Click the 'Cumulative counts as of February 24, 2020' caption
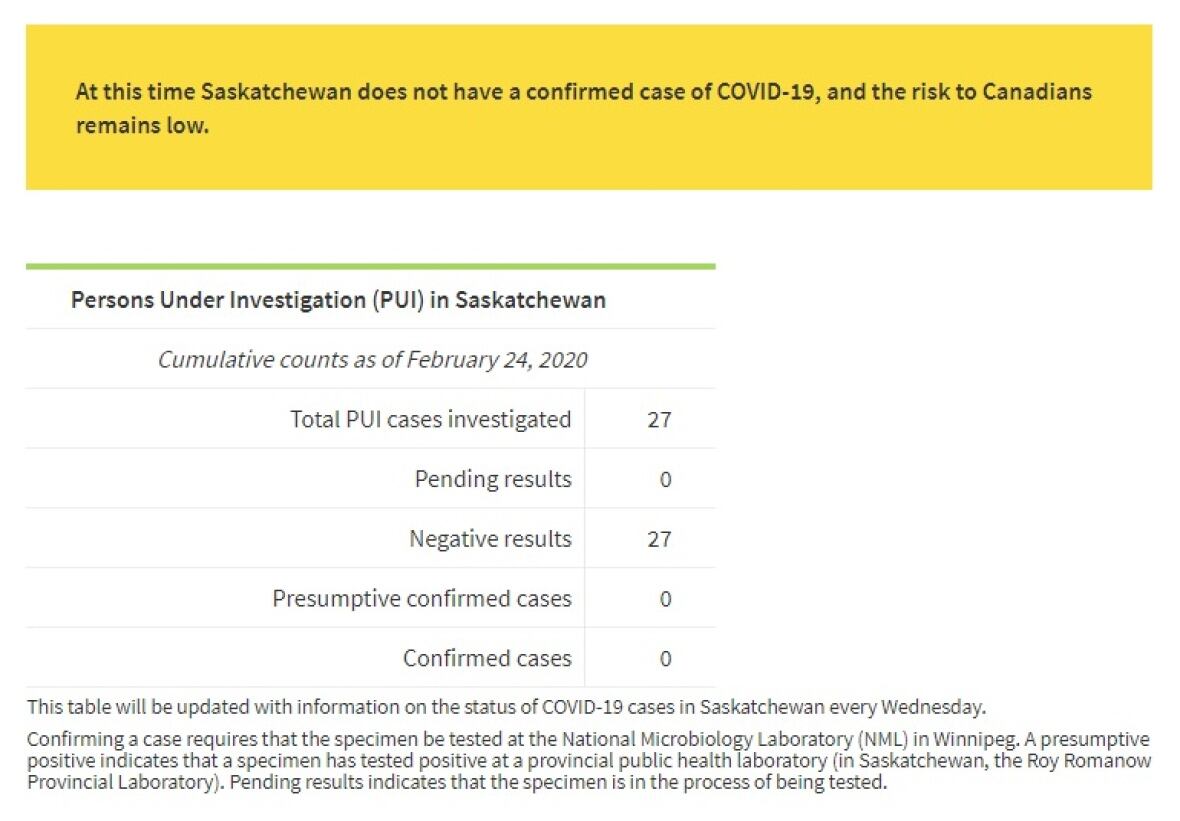Viewport: 1180px width, 821px height. (372, 360)
